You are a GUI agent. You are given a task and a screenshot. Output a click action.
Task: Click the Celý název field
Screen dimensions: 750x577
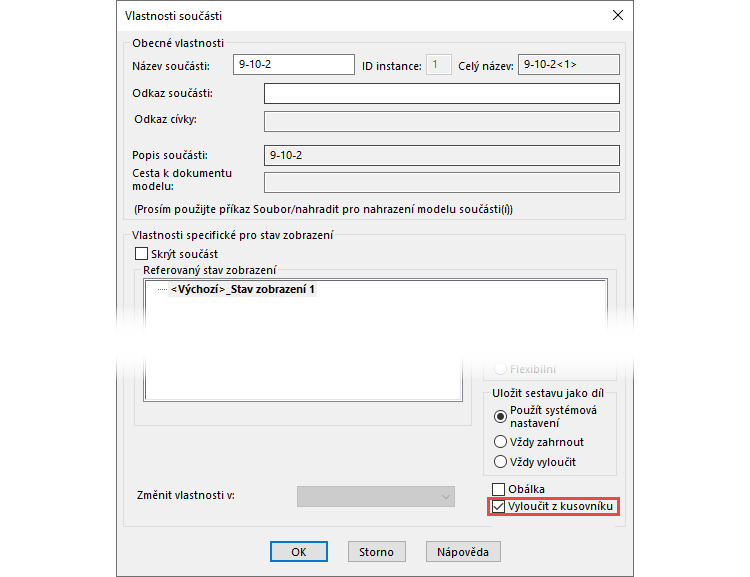point(568,66)
